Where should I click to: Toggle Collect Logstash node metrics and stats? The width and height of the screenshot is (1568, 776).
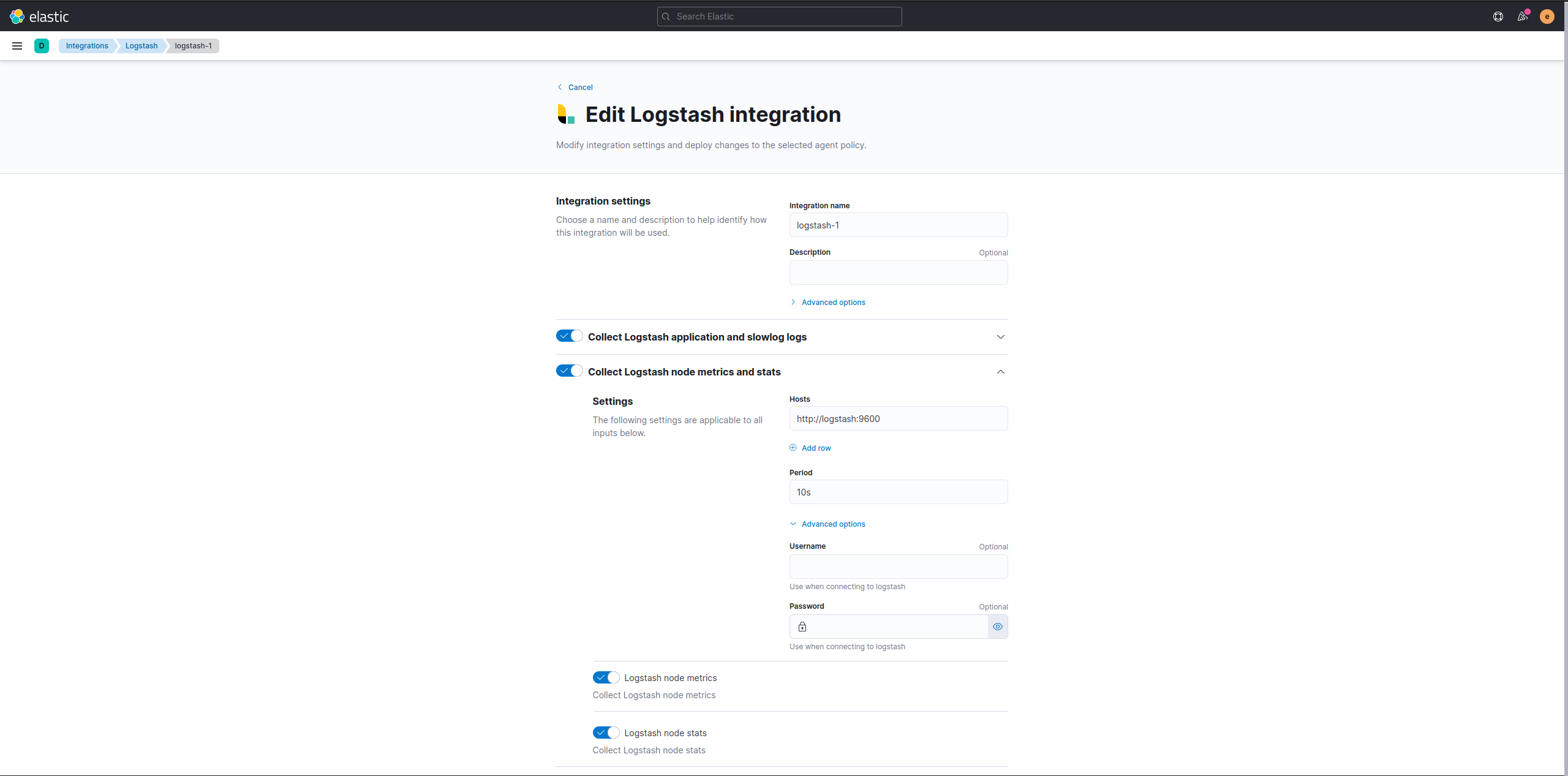click(x=569, y=371)
